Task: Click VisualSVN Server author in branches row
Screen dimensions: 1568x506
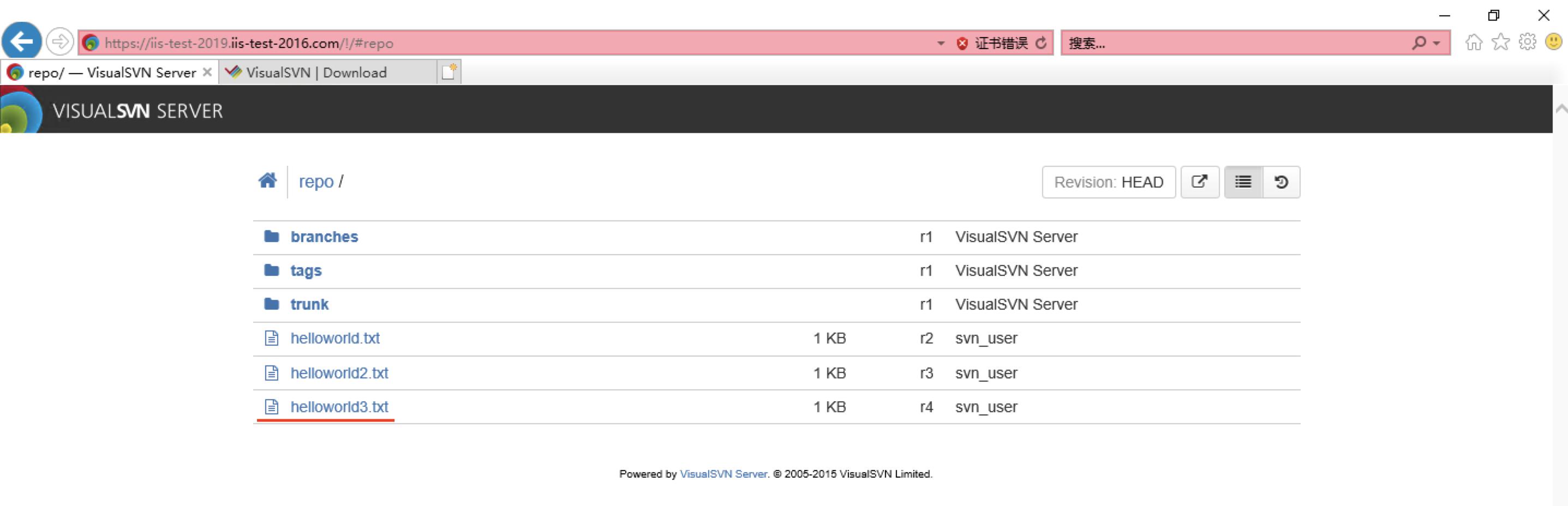Action: pyautogui.click(x=1016, y=237)
